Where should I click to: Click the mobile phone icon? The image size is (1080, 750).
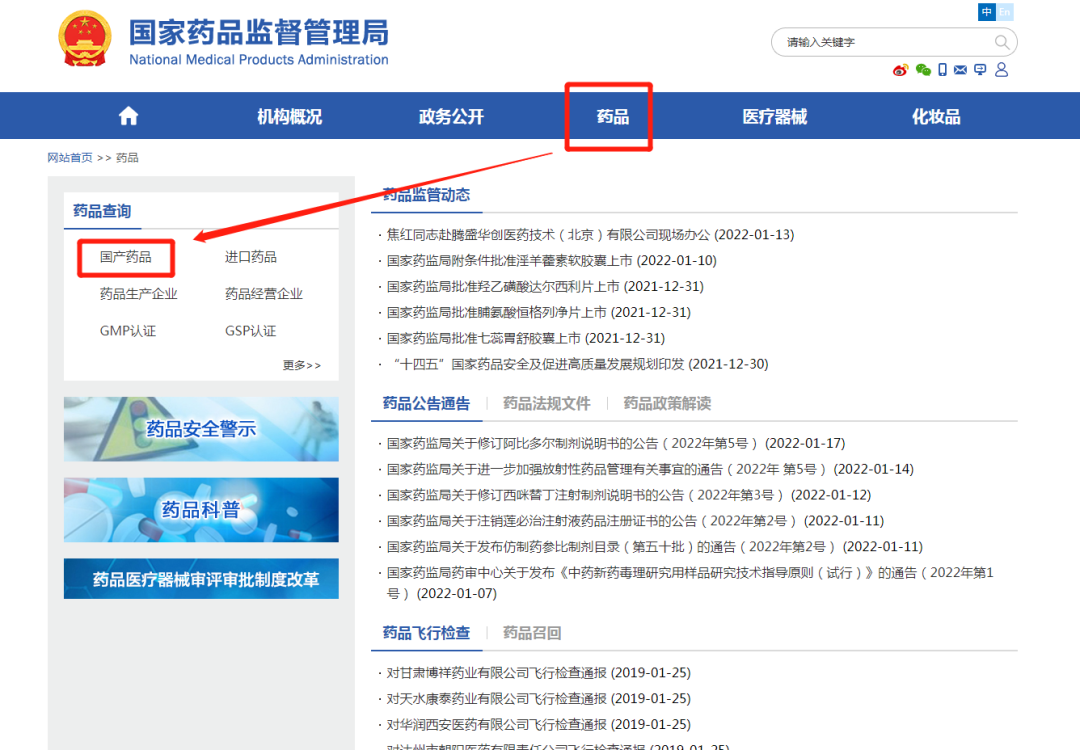point(942,70)
